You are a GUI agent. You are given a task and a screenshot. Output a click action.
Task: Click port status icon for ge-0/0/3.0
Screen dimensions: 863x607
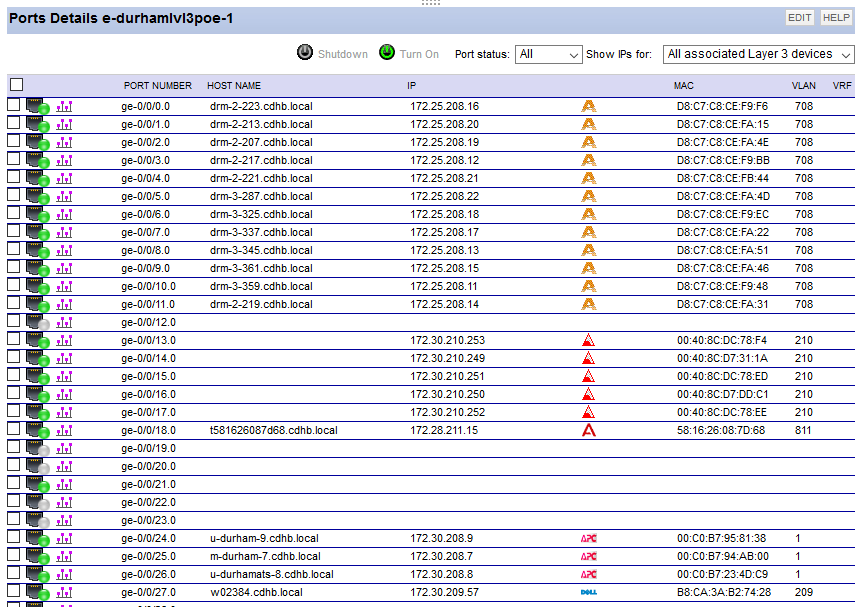click(38, 160)
